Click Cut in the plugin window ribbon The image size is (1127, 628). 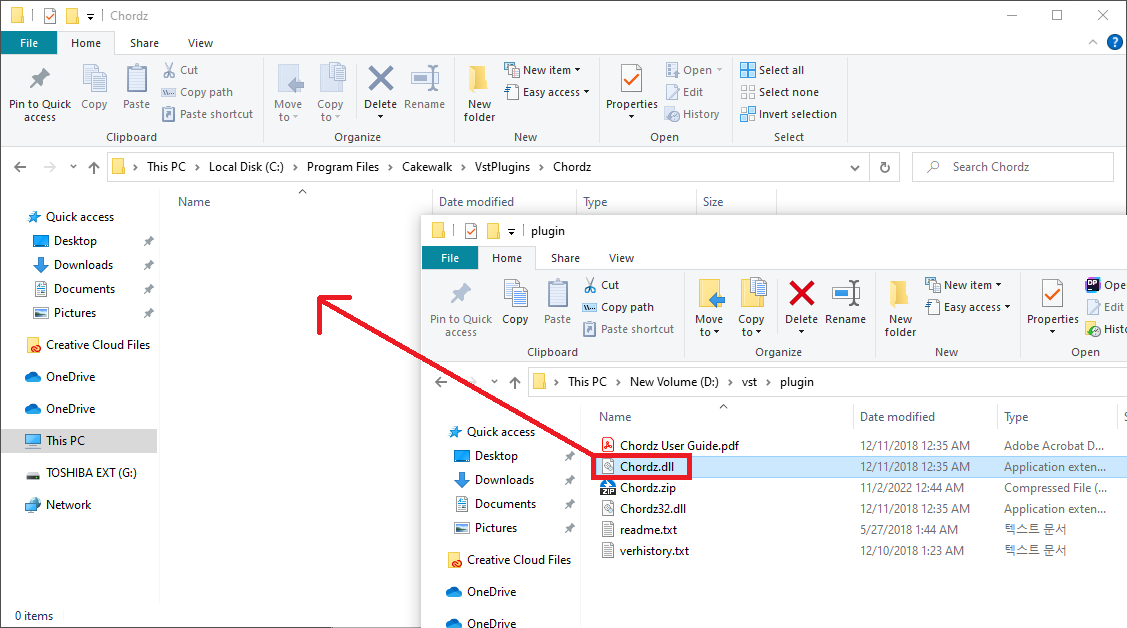601,285
